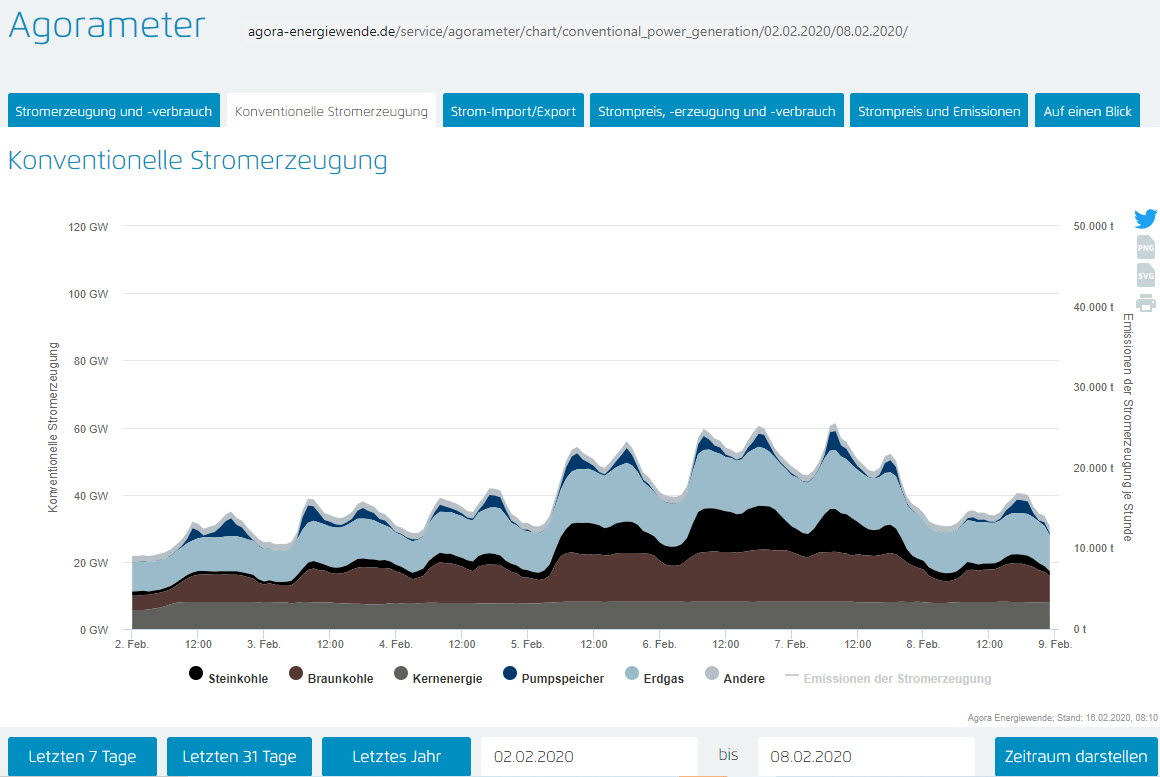This screenshot has height=777, width=1160.
Task: Select Strompreis und Emissionen tab
Action: click(938, 111)
